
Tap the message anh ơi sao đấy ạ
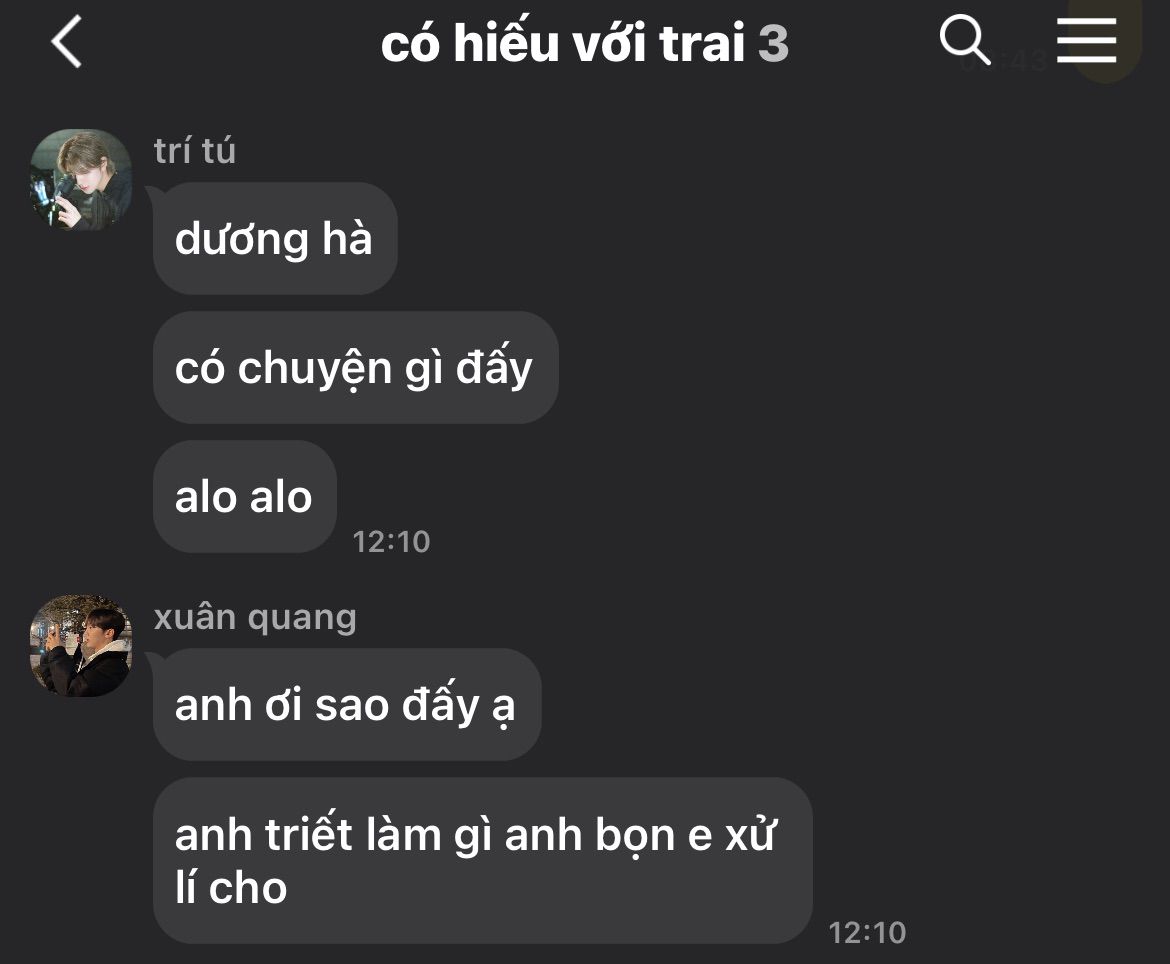[x=347, y=705]
